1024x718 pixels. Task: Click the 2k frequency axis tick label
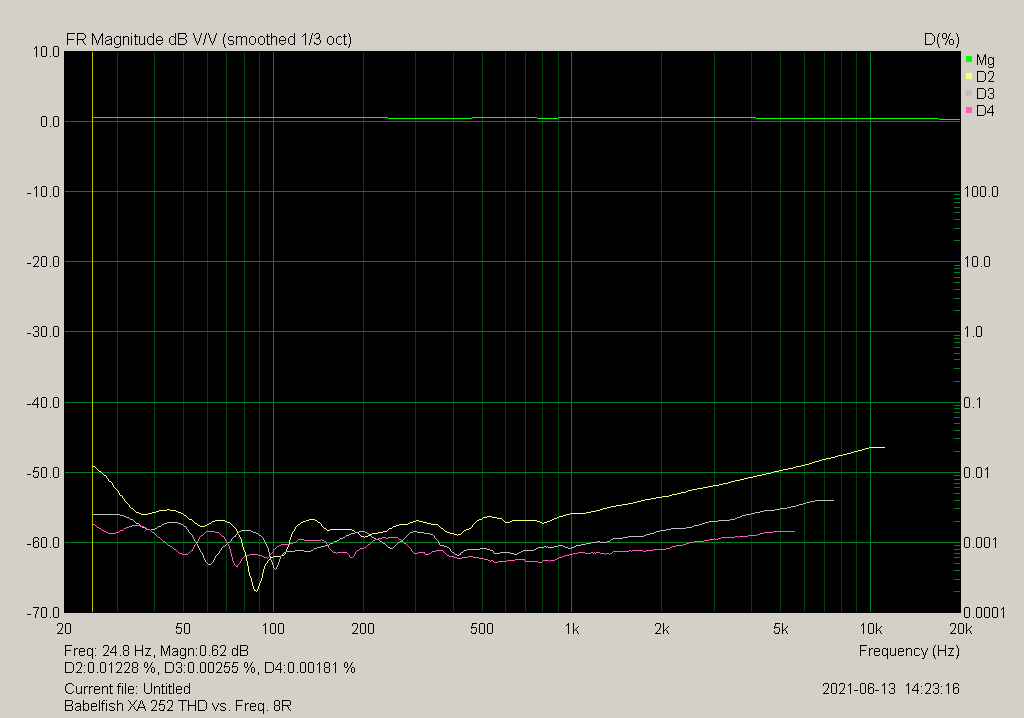(662, 629)
